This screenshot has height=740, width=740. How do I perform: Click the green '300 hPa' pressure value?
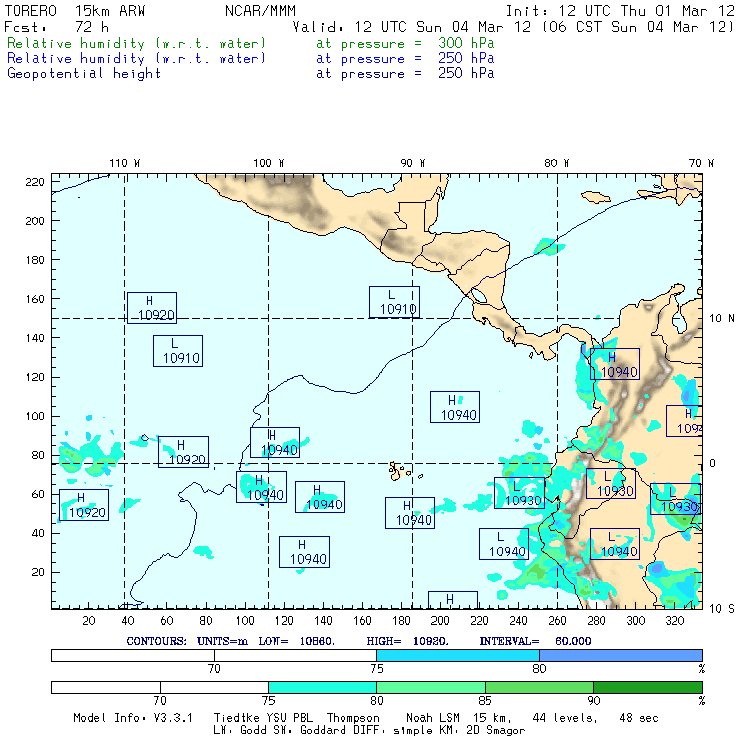tap(466, 43)
